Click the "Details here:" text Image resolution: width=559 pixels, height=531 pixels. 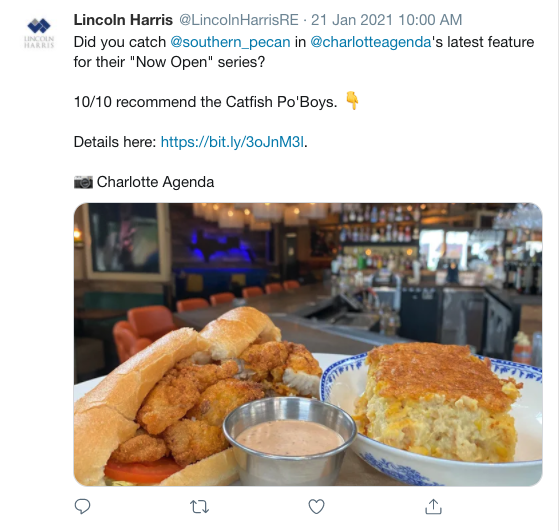coord(115,142)
